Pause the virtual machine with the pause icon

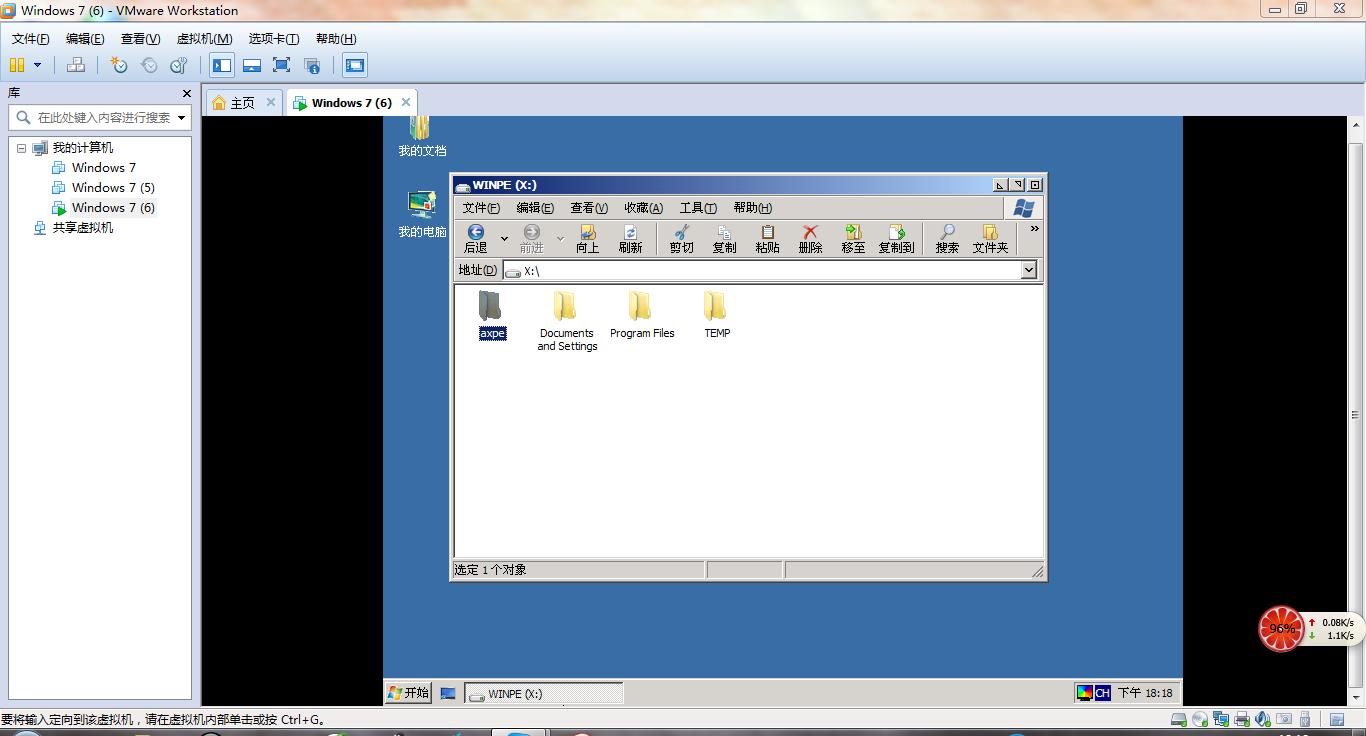17,65
